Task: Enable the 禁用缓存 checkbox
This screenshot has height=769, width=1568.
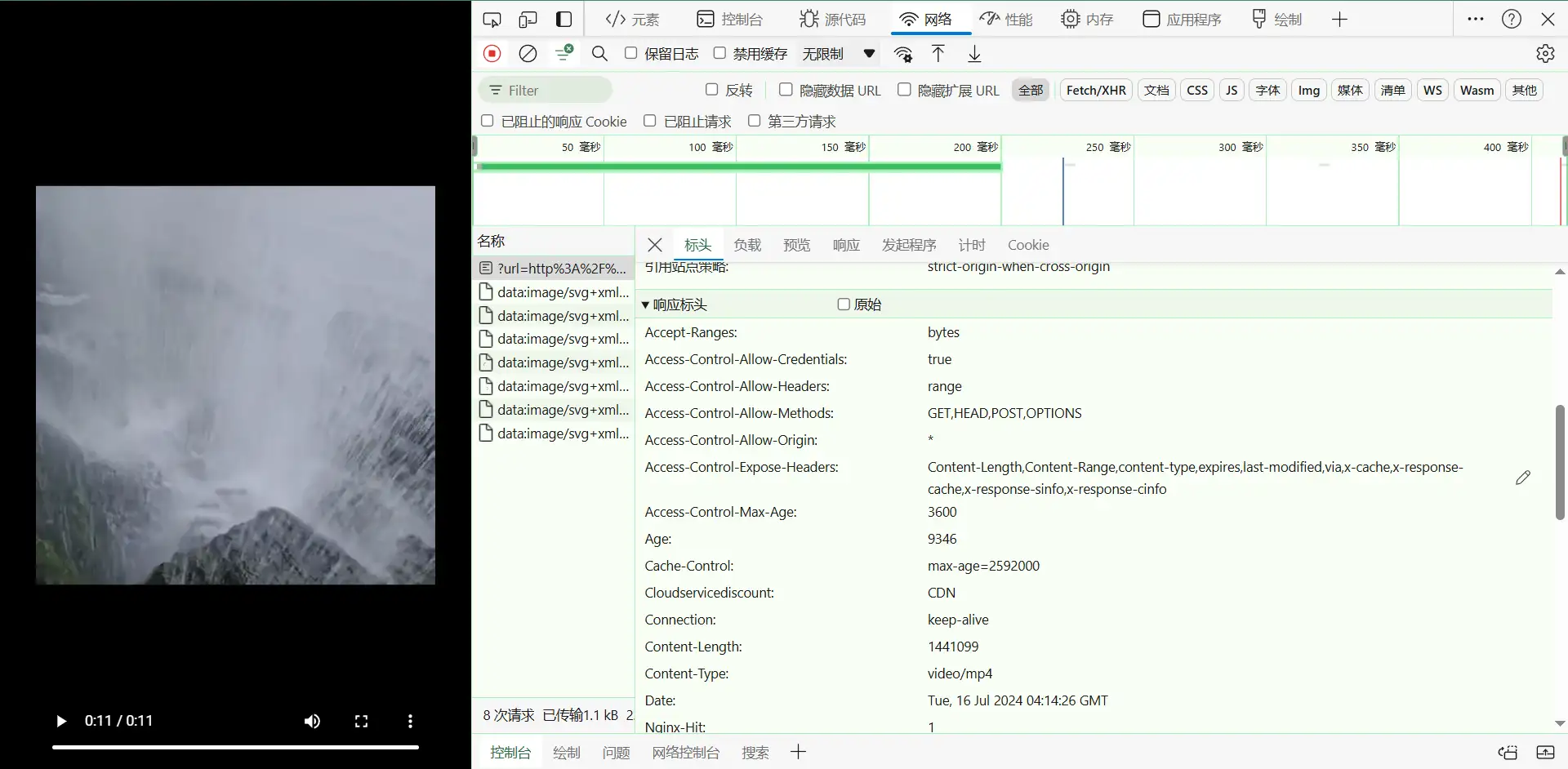Action: [719, 53]
